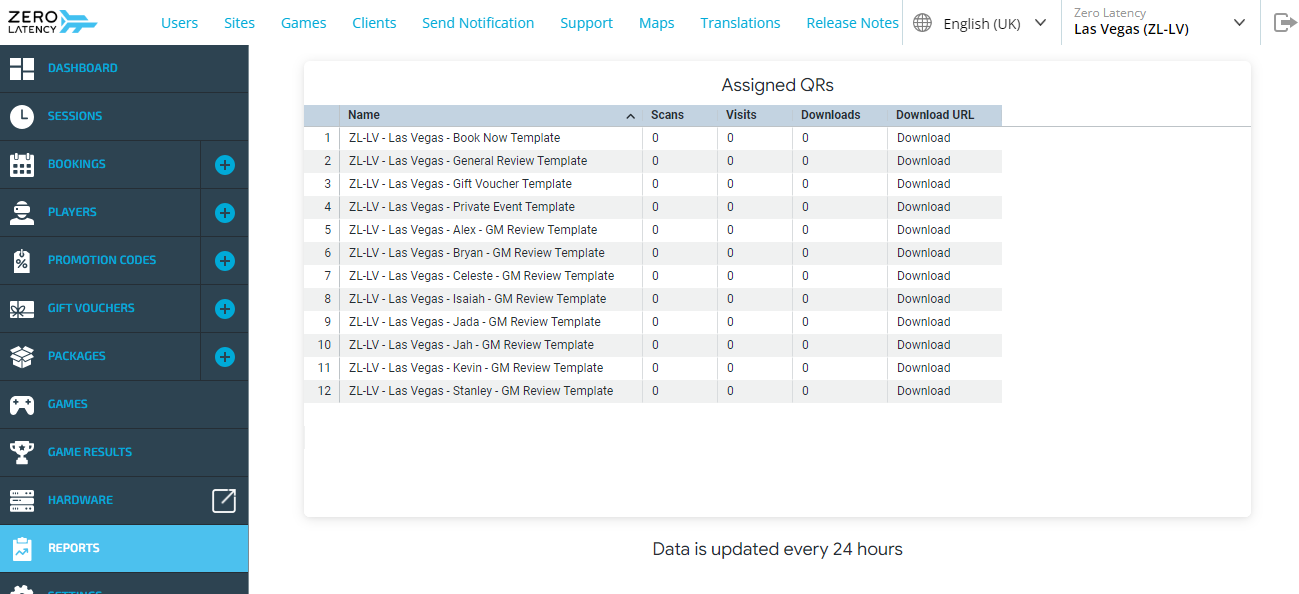Click the plus icon next to Bookings

pos(225,164)
